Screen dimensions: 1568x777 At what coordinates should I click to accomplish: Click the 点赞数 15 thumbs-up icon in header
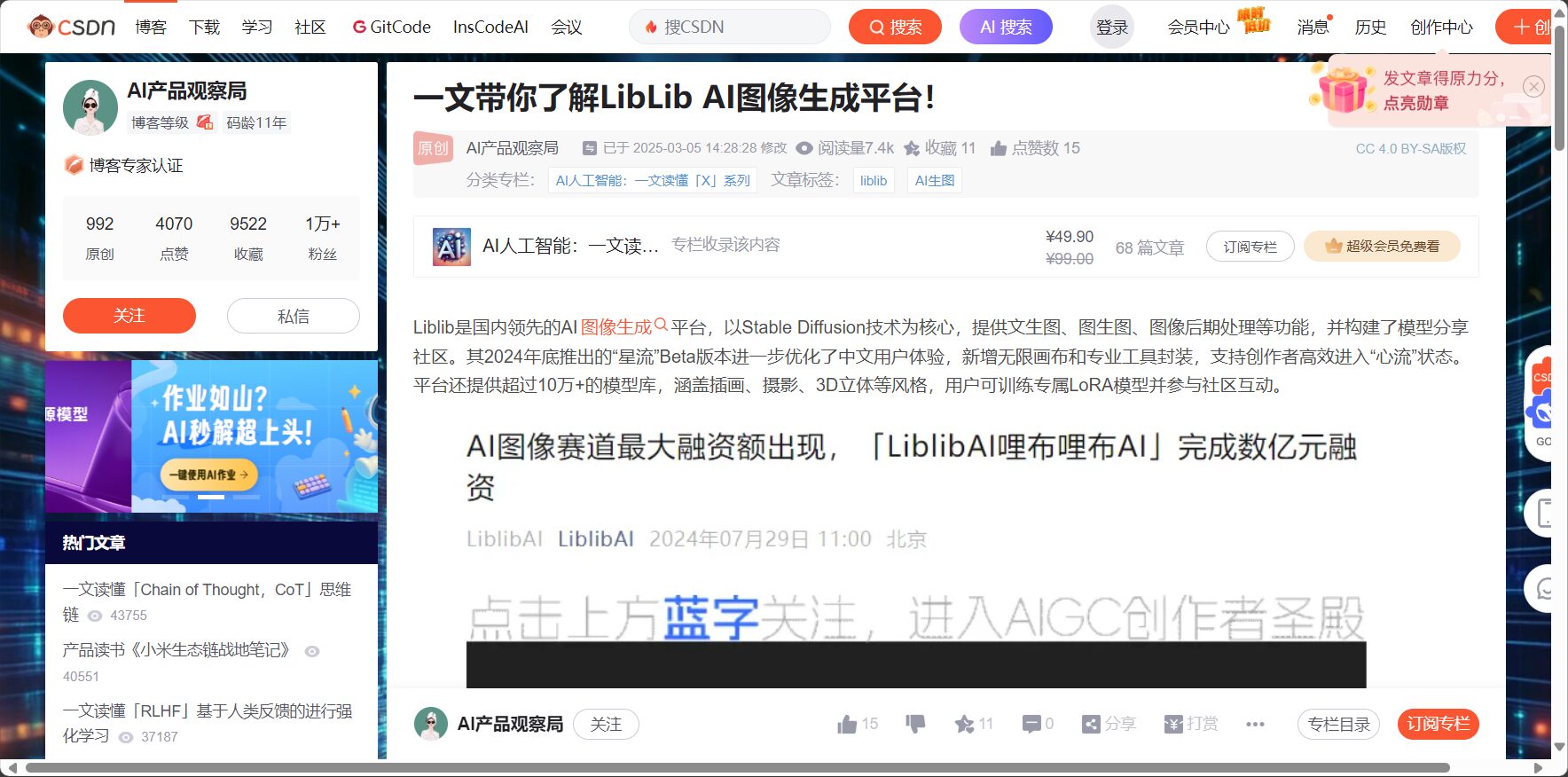(x=999, y=148)
